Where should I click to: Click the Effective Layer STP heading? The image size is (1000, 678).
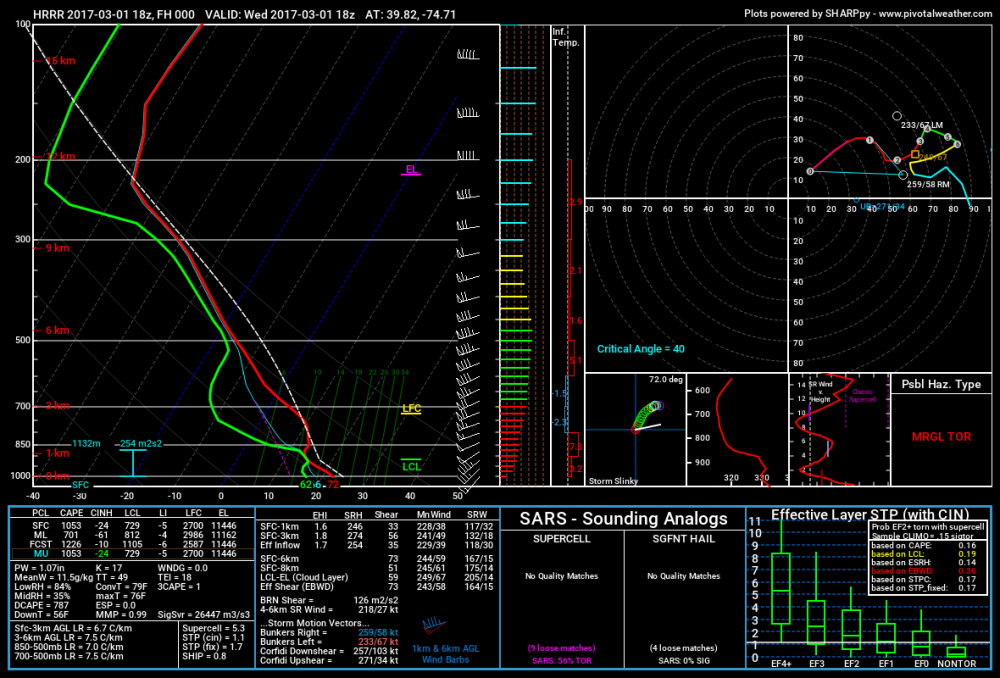click(870, 514)
